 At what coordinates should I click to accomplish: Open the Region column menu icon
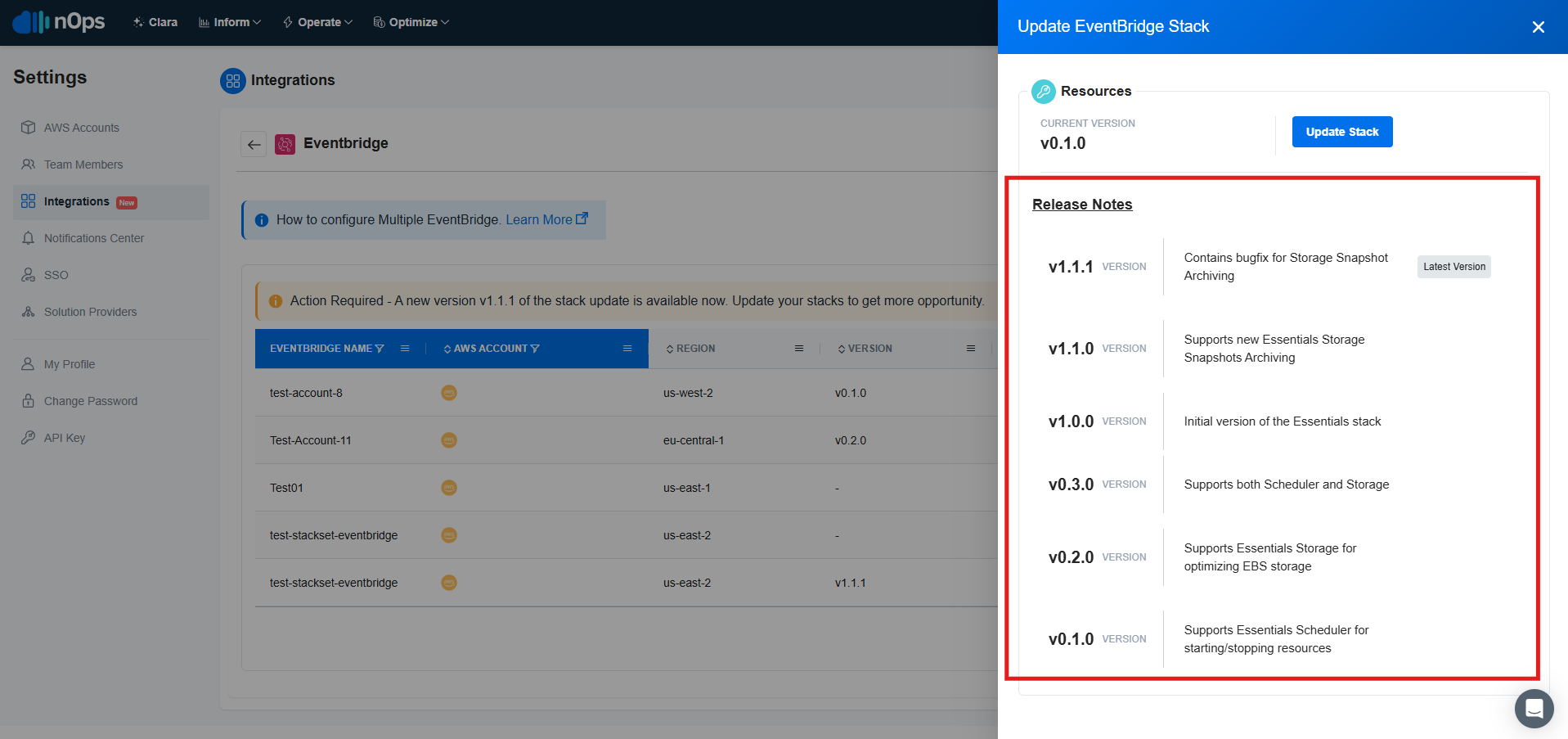[x=798, y=349]
